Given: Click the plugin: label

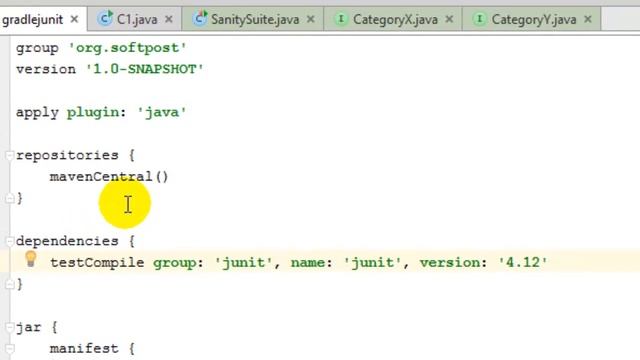Looking at the screenshot, I should pos(97,112).
